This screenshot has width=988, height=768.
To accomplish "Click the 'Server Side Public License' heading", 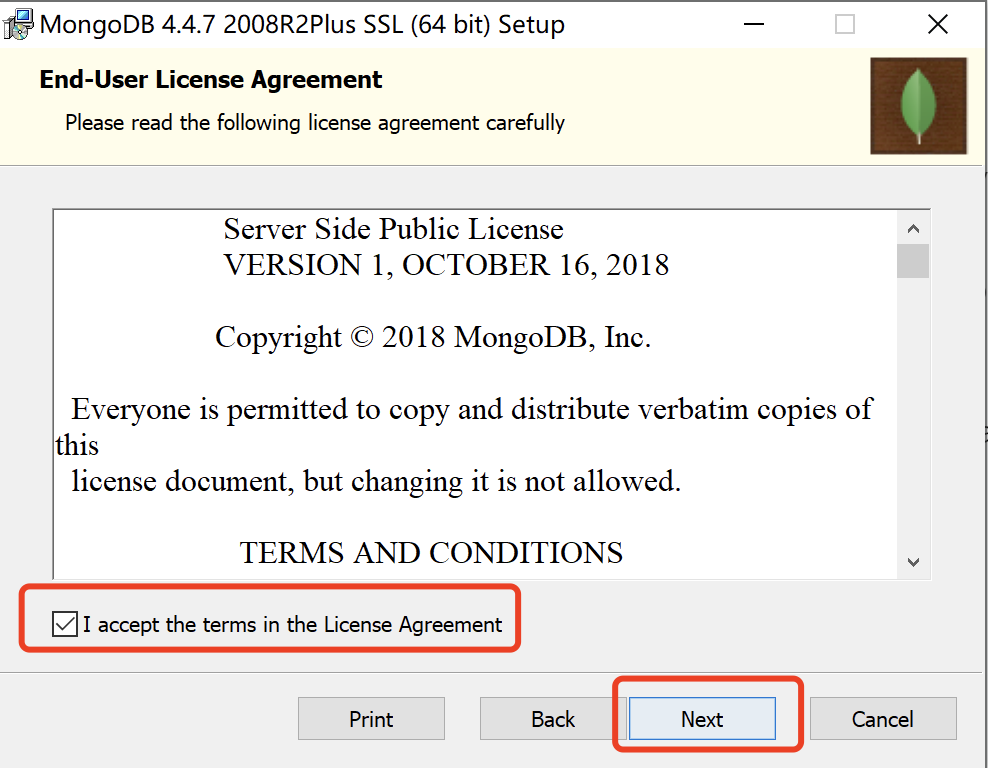I will point(393,229).
